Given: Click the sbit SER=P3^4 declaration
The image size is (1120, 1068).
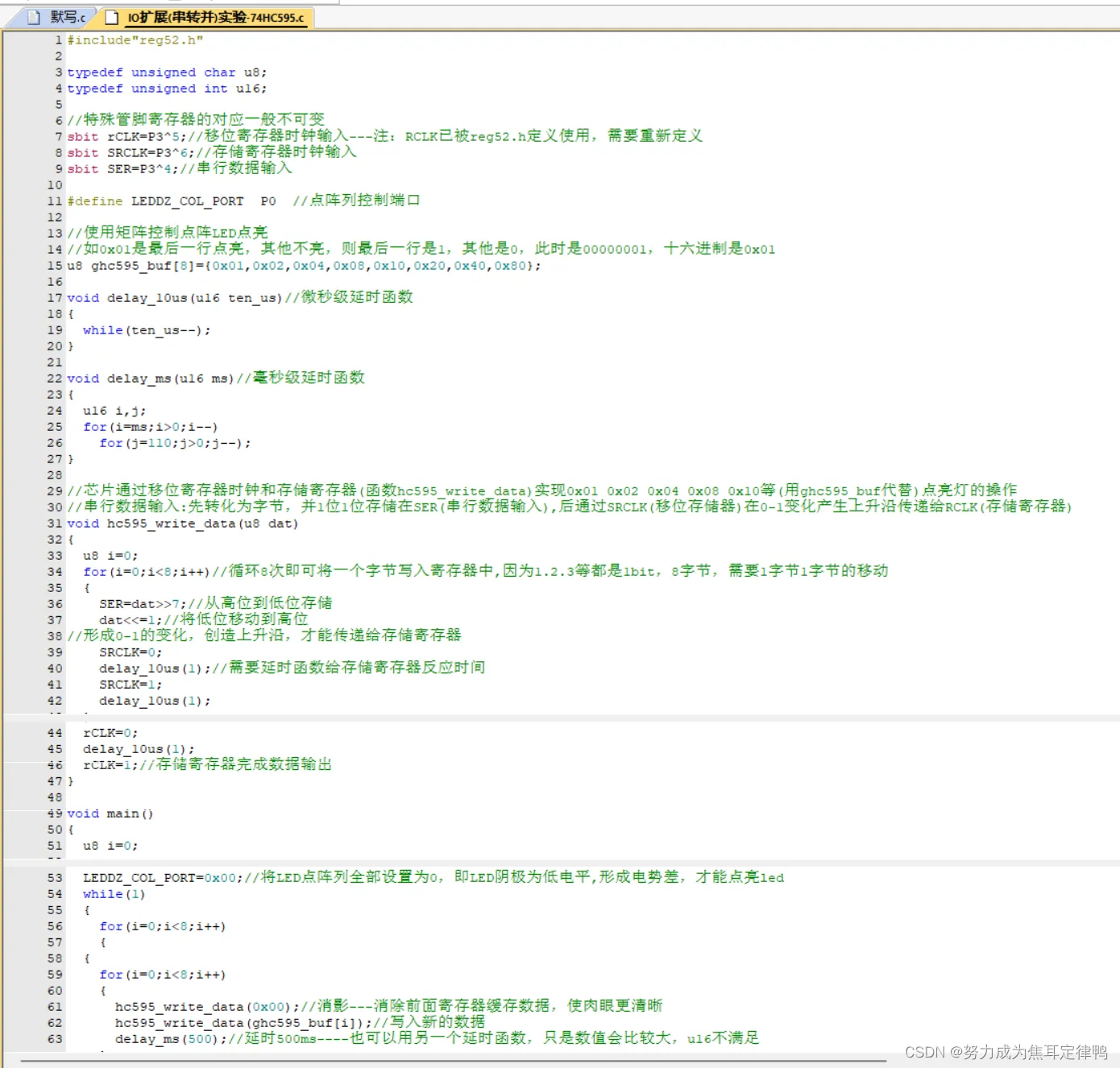Looking at the screenshot, I should [x=122, y=169].
